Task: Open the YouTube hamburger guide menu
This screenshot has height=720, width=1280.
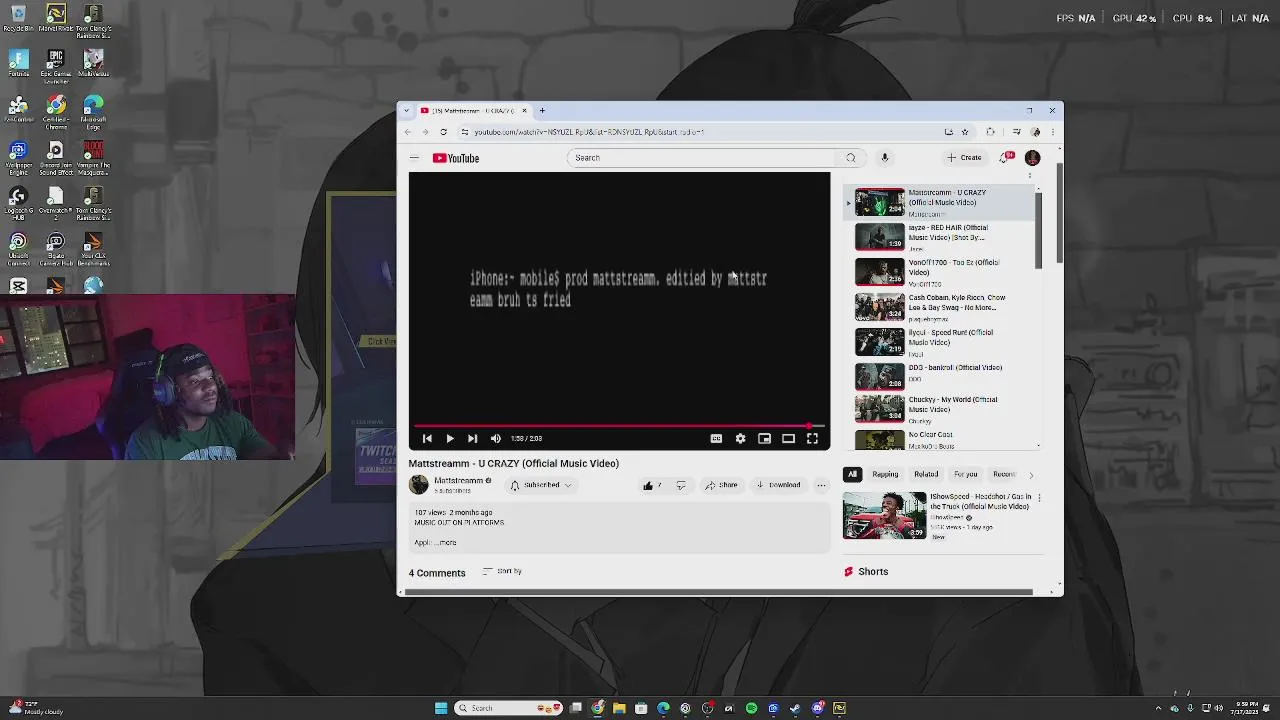Action: point(414,158)
